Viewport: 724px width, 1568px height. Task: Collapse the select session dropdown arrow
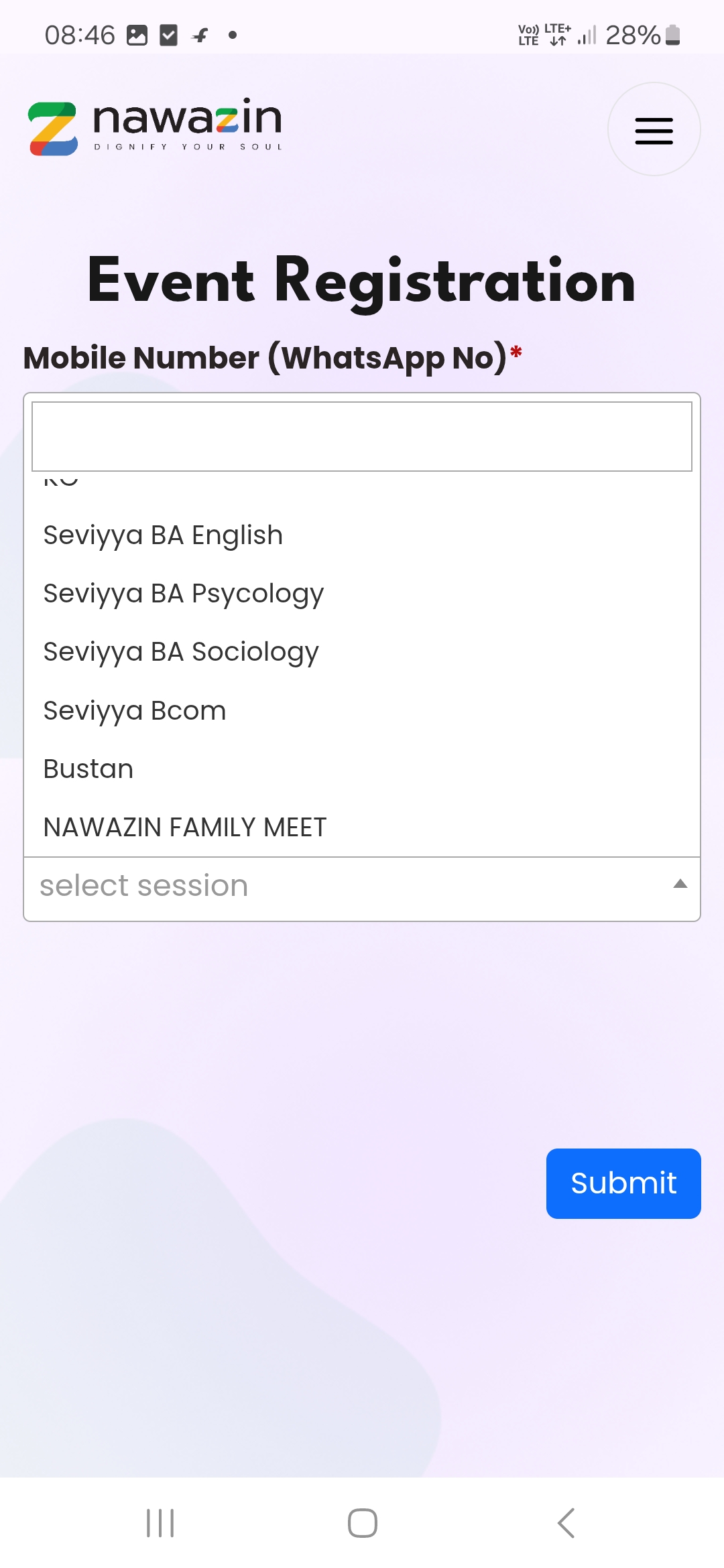680,884
